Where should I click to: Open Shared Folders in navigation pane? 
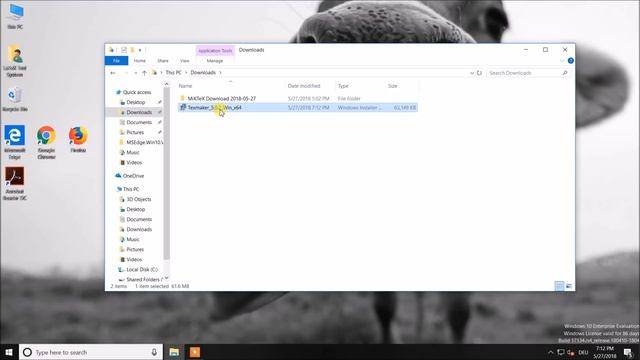pos(144,280)
